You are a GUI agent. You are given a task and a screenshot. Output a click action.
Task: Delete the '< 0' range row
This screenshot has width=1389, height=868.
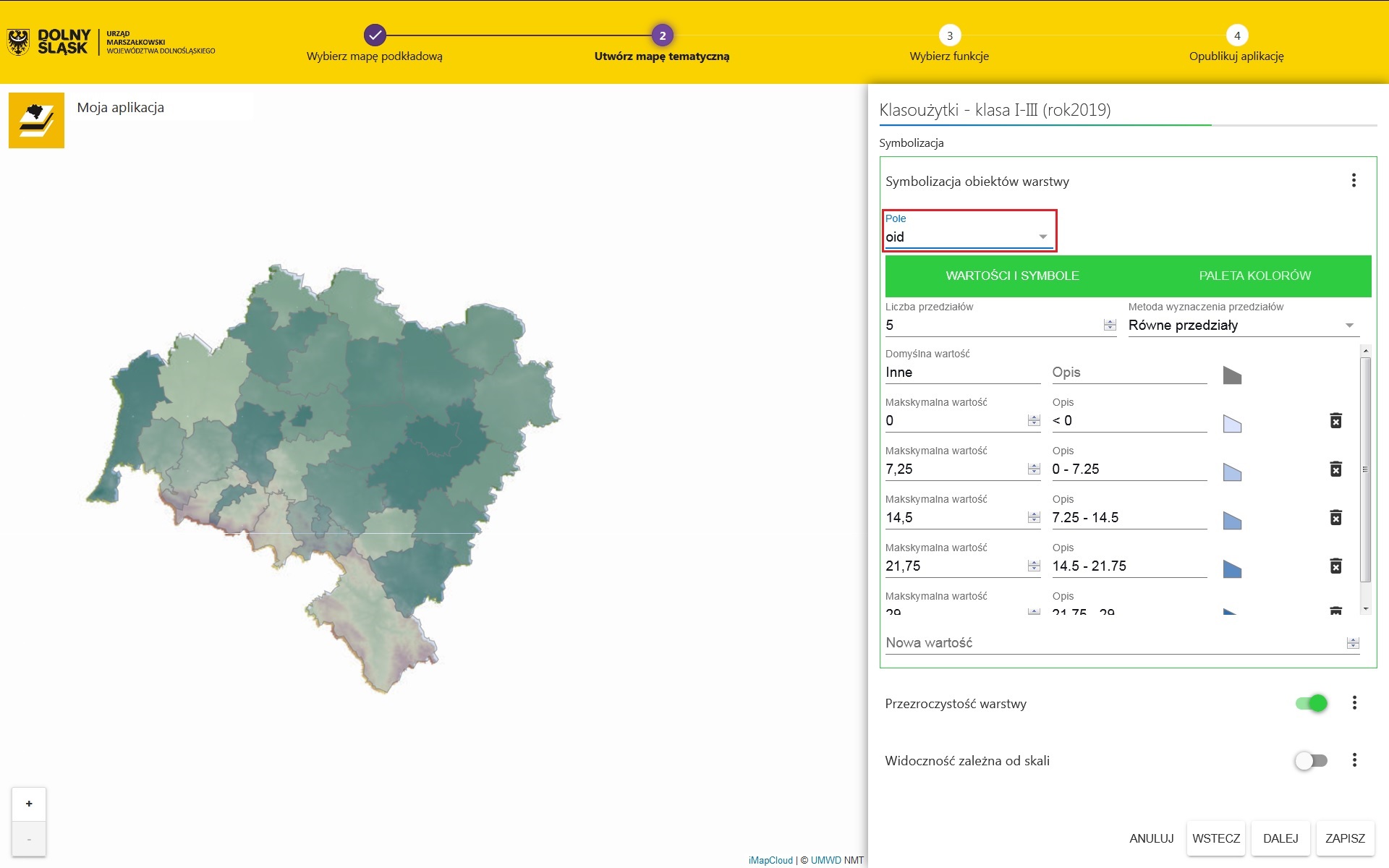(1335, 421)
